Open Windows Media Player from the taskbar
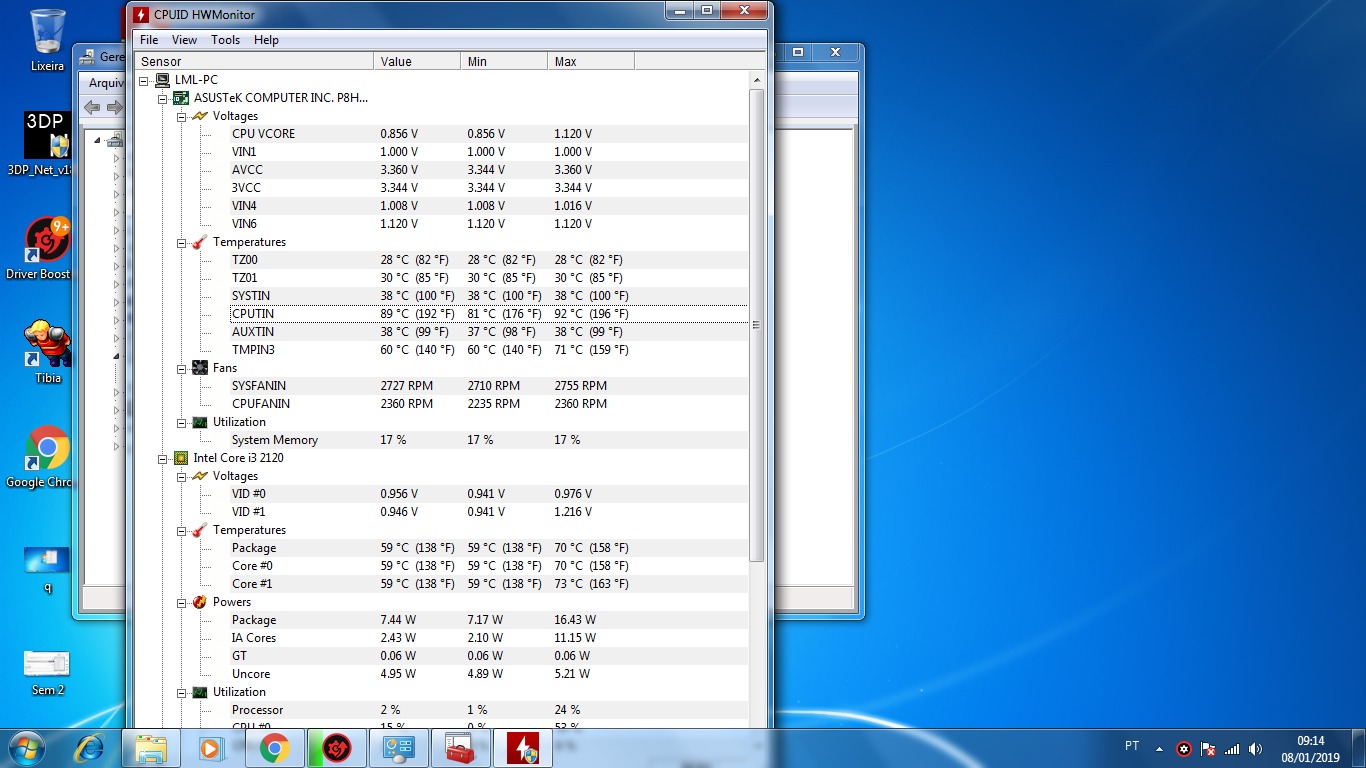 (x=211, y=748)
